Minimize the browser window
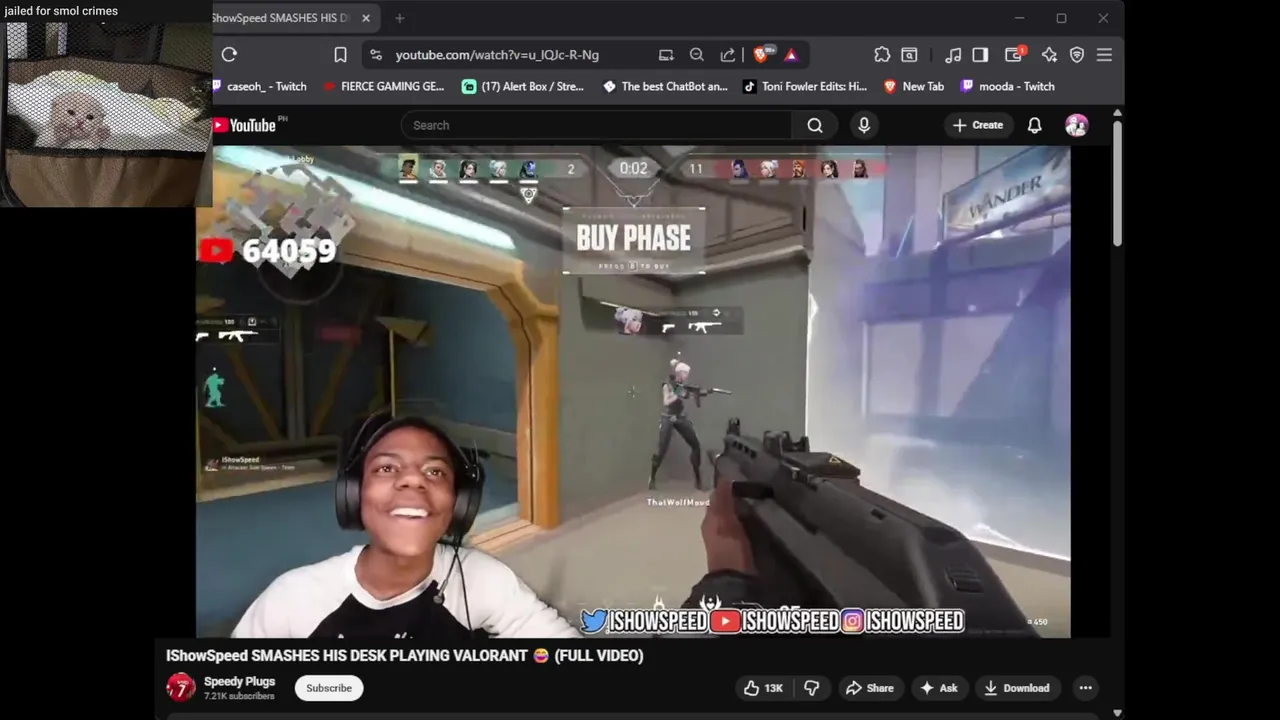Viewport: 1280px width, 720px height. coord(1019,18)
